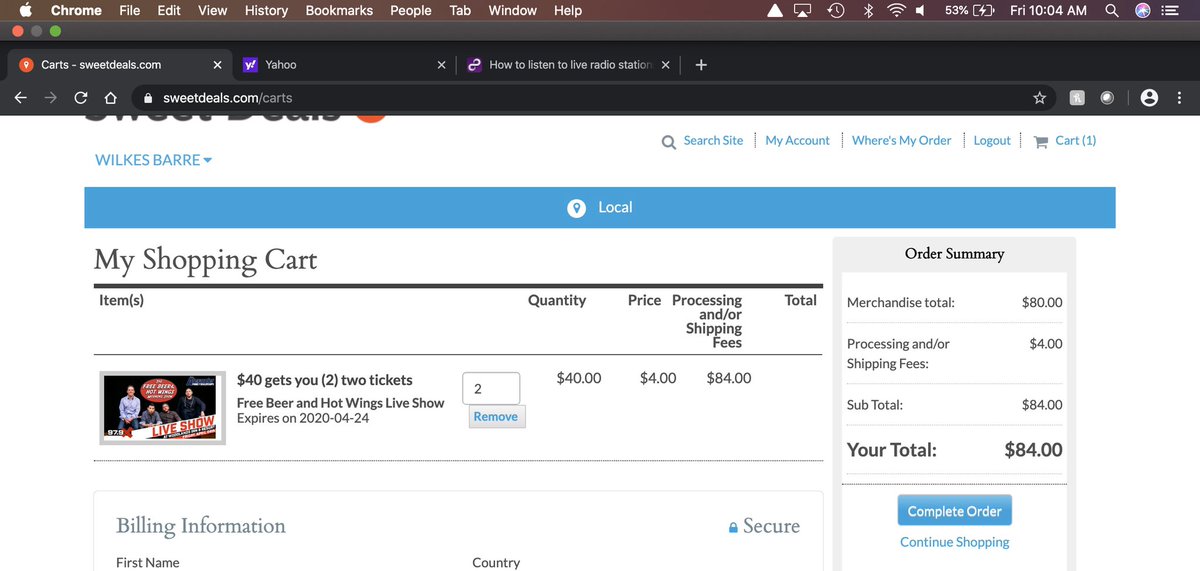Click the Bluetooth icon in menu bar
Screen dimensions: 1200x571
point(868,10)
